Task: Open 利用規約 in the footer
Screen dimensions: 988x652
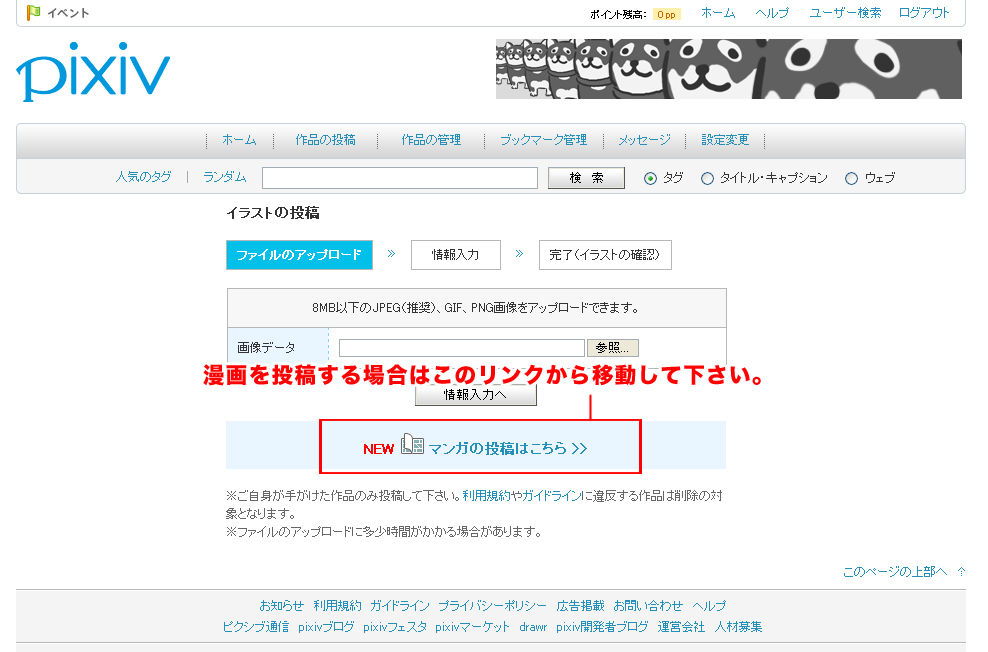Action: 337,605
